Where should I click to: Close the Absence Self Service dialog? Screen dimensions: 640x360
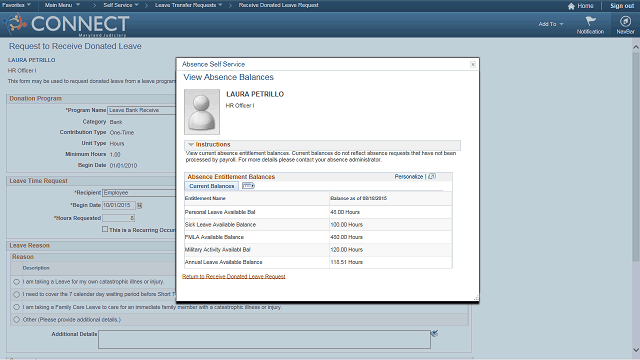473,64
